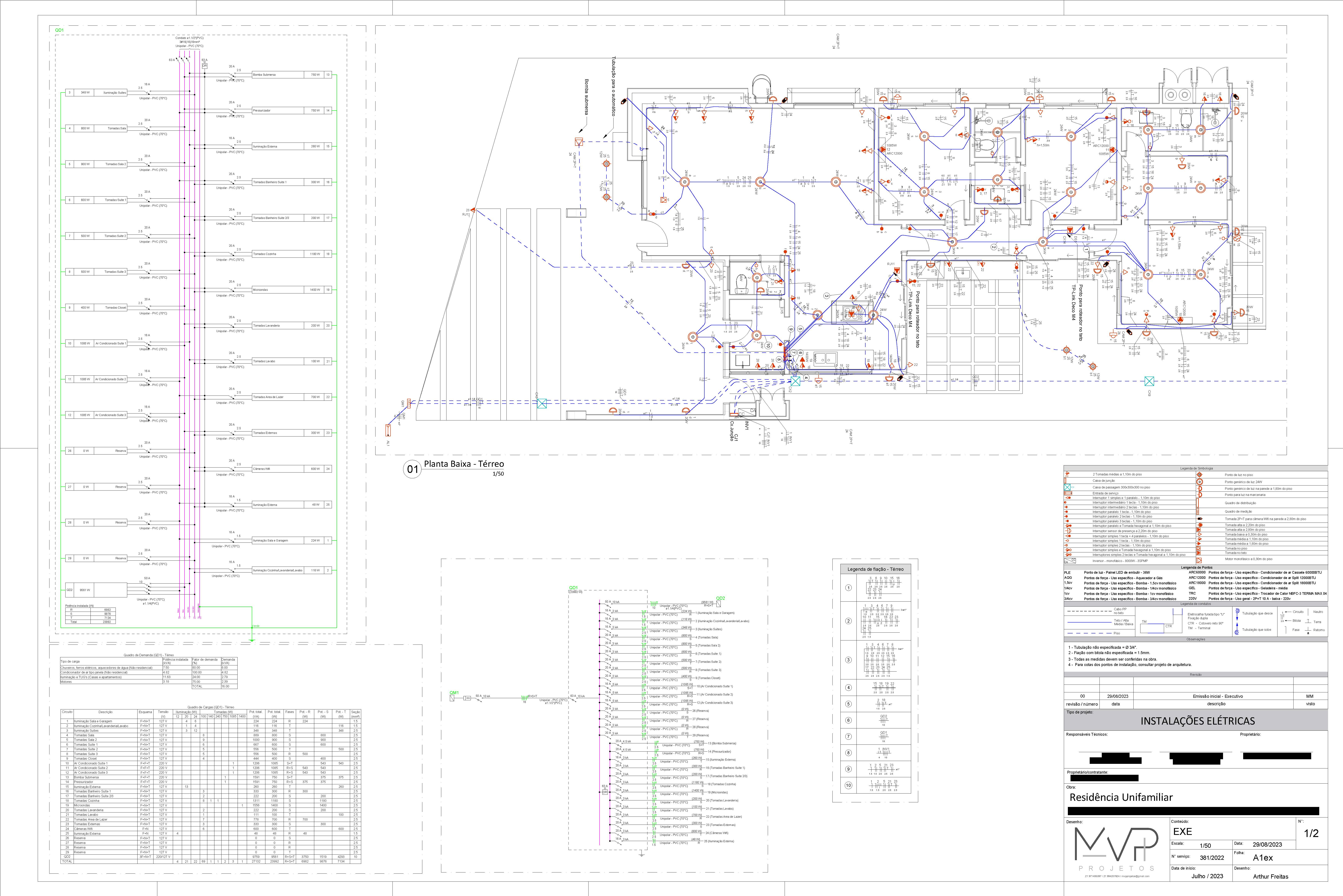The width and height of the screenshot is (1343, 896).
Task: Click the service number '381/2022'
Action: pyautogui.click(x=1212, y=858)
